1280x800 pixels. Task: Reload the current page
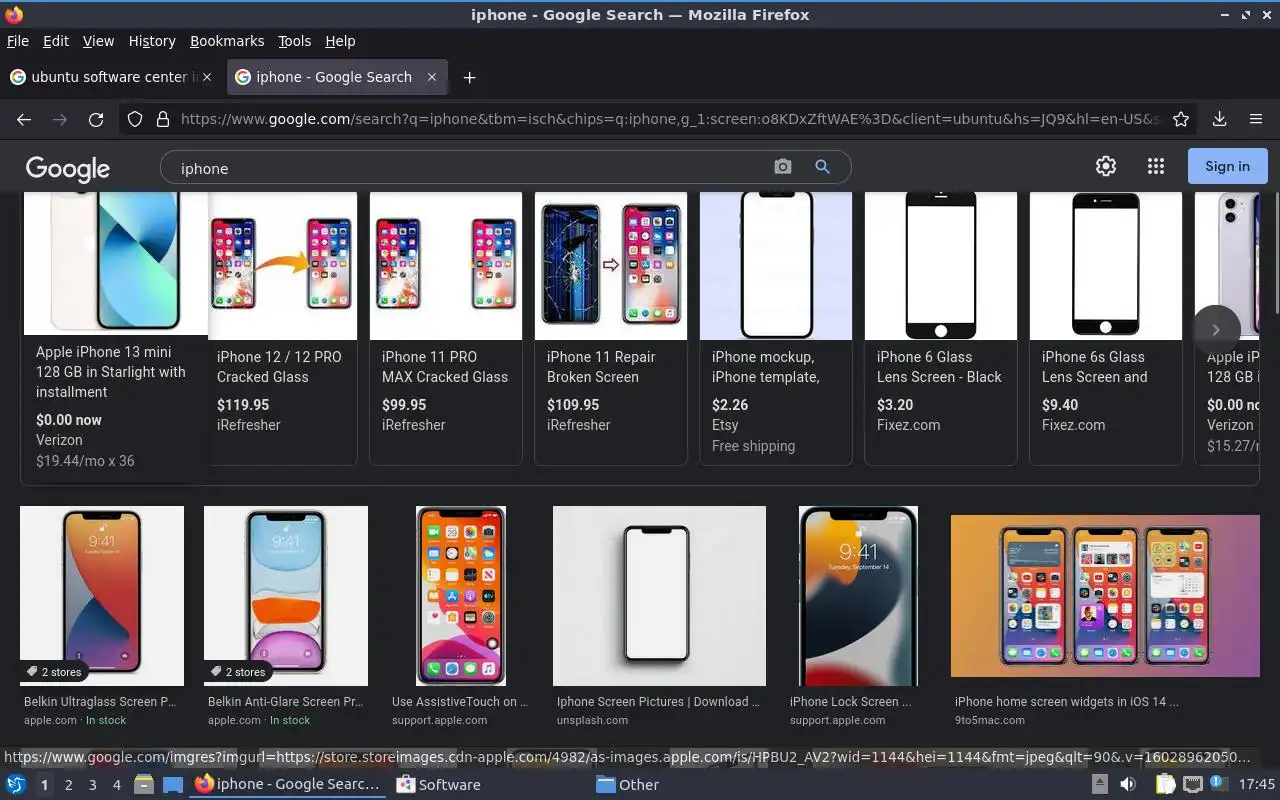click(96, 119)
